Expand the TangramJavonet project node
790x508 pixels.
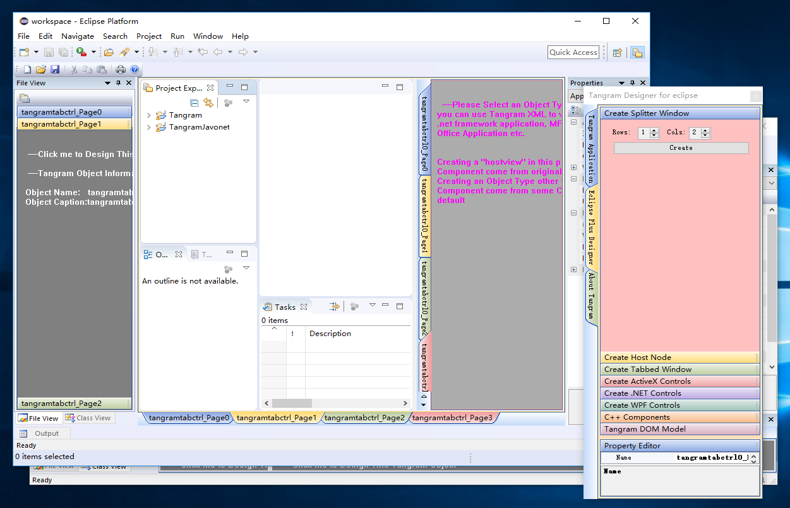[x=149, y=128]
